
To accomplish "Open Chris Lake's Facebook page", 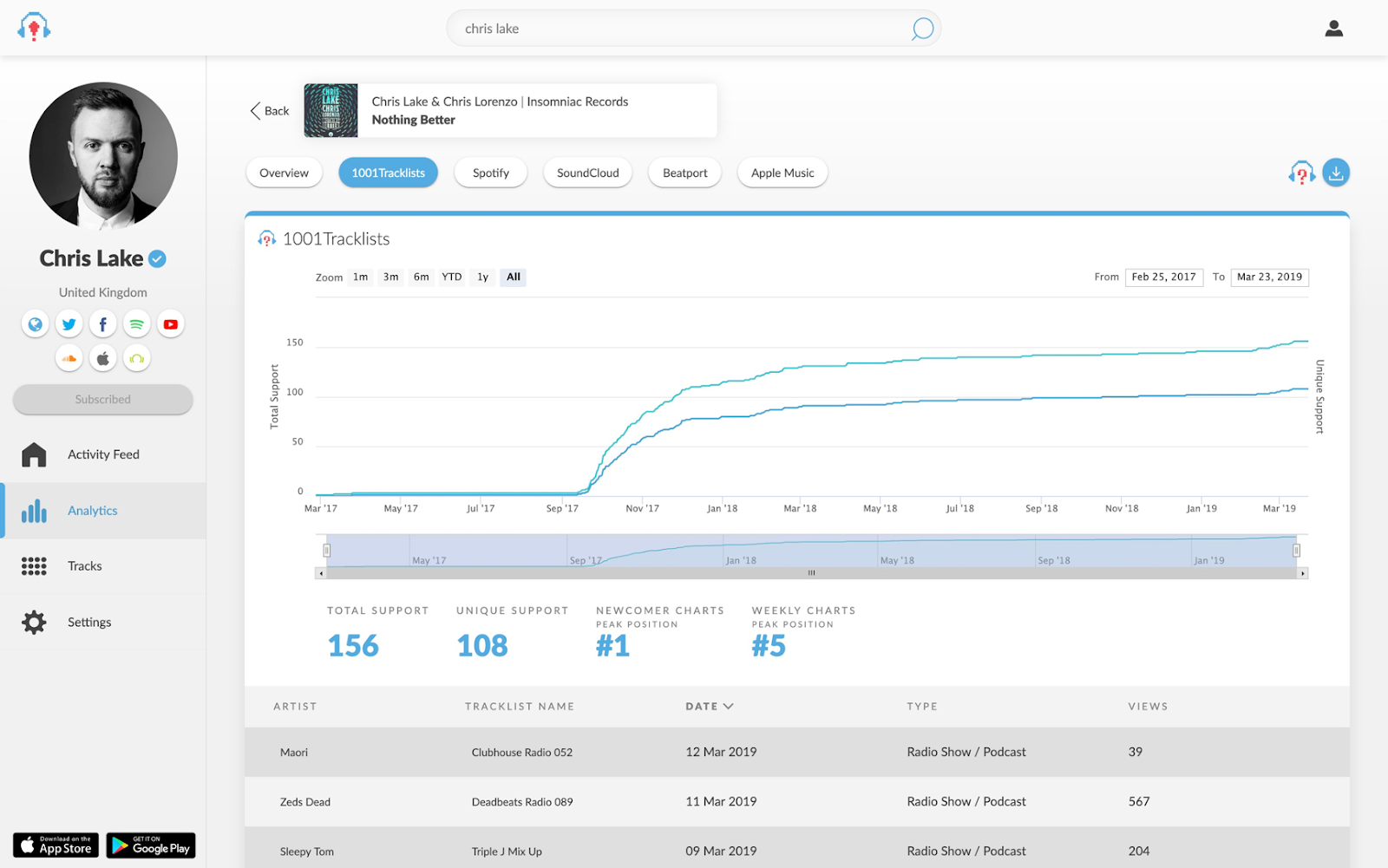I will click(x=103, y=324).
